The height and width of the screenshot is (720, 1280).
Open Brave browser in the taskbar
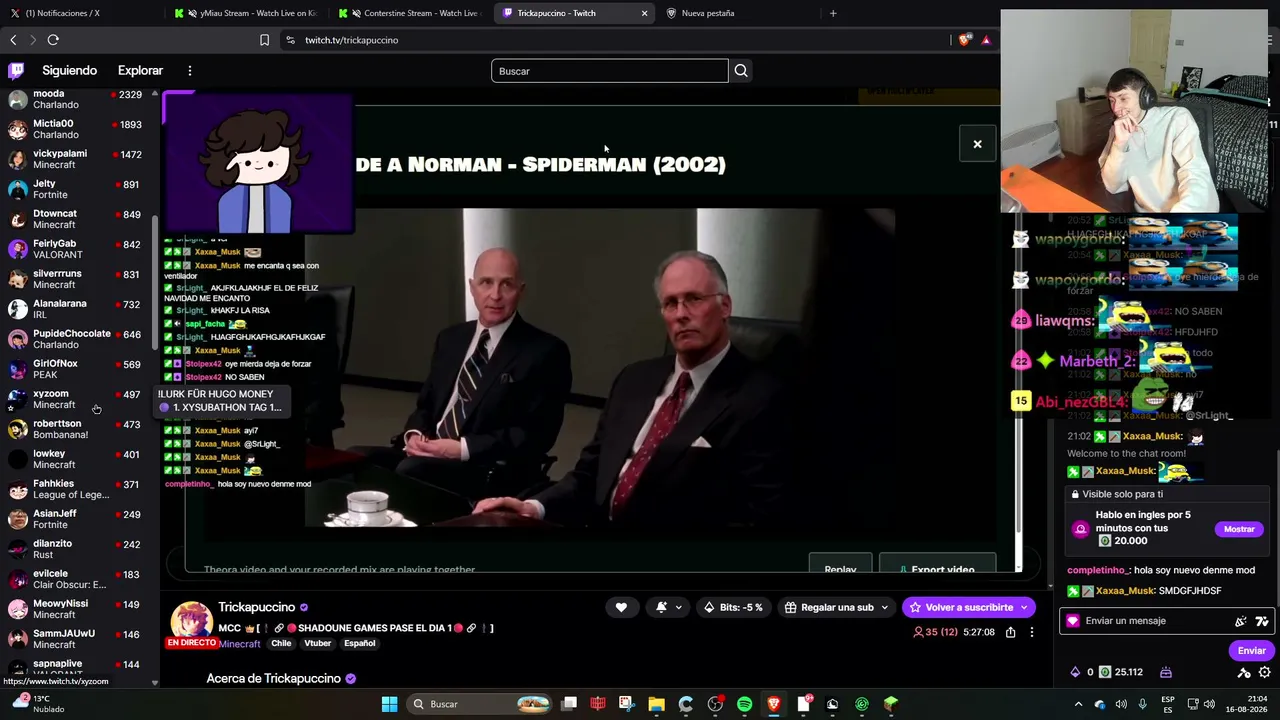pyautogui.click(x=773, y=704)
